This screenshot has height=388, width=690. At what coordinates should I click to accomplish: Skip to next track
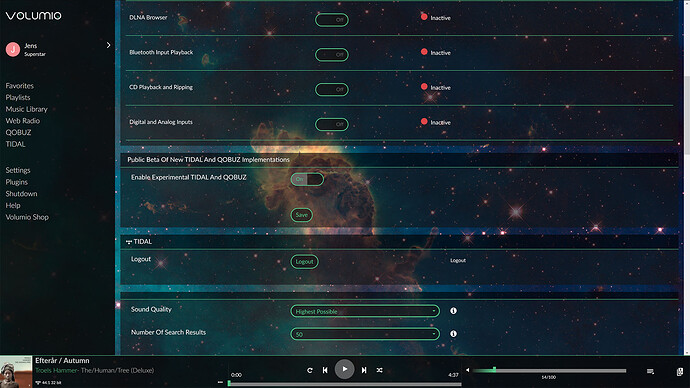pyautogui.click(x=364, y=370)
